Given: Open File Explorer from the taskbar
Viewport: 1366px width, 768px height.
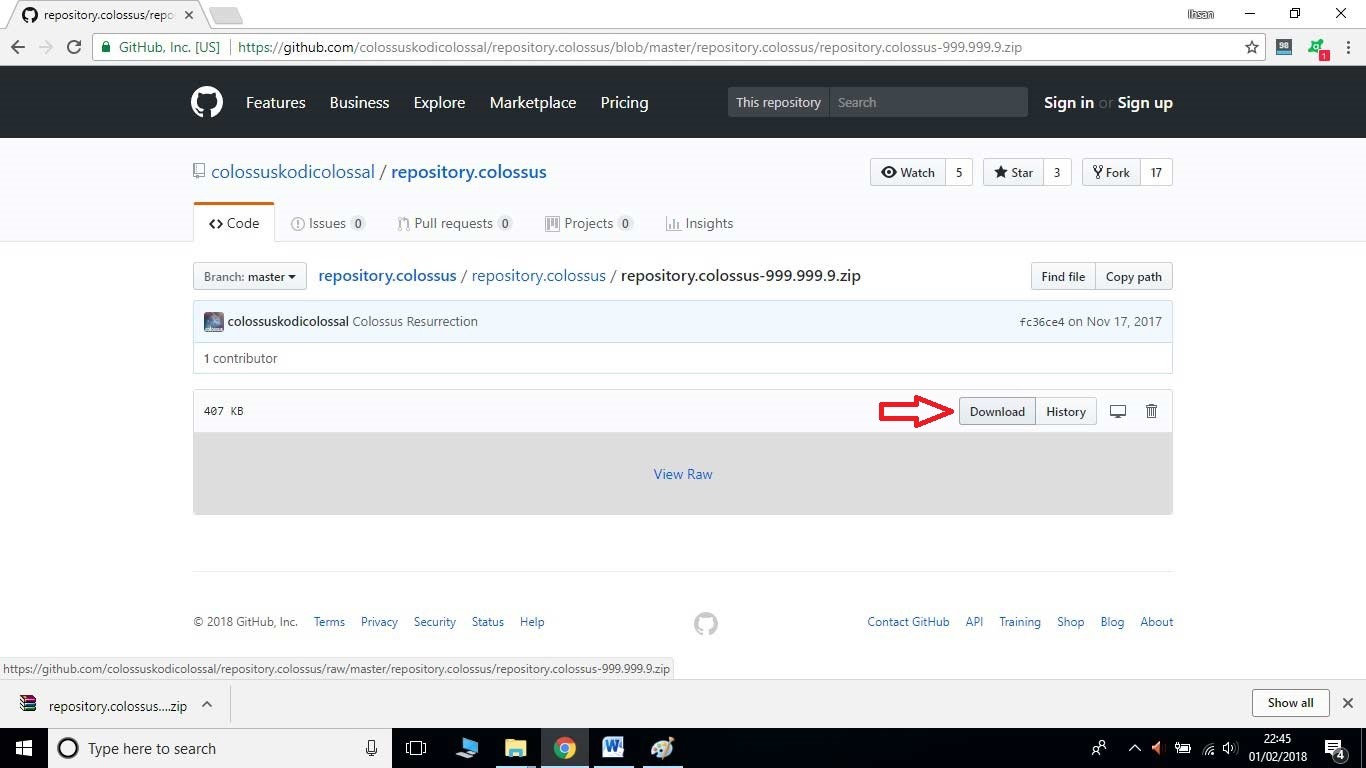Looking at the screenshot, I should tap(515, 748).
